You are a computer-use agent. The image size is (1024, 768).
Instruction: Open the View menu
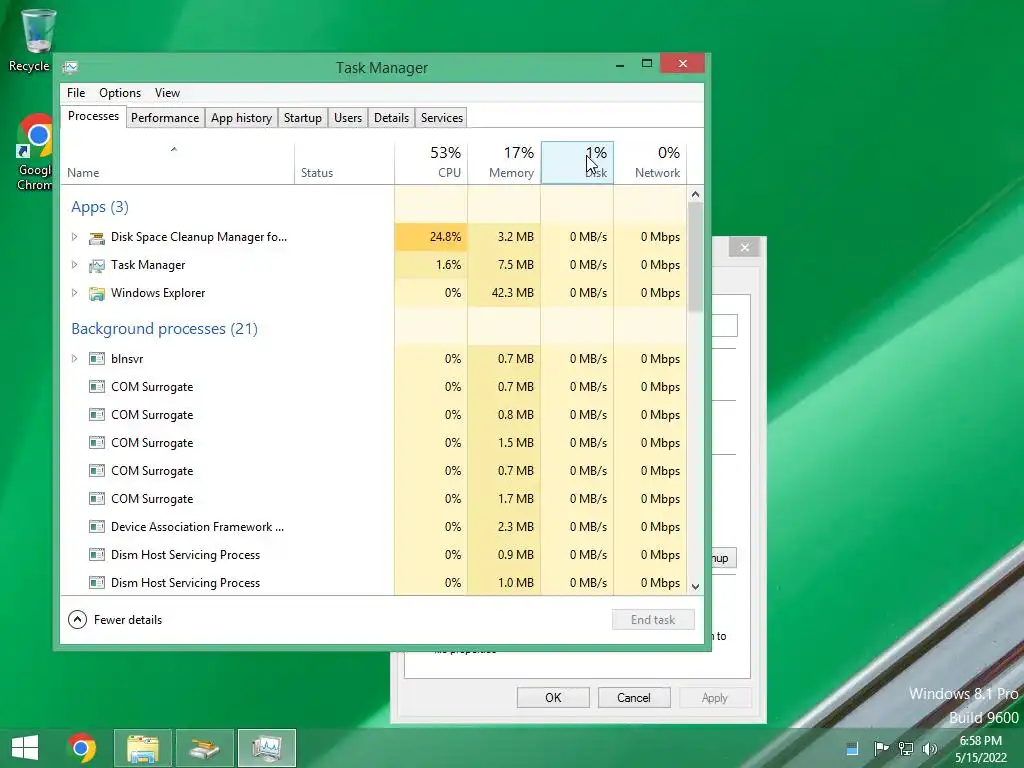click(x=167, y=93)
